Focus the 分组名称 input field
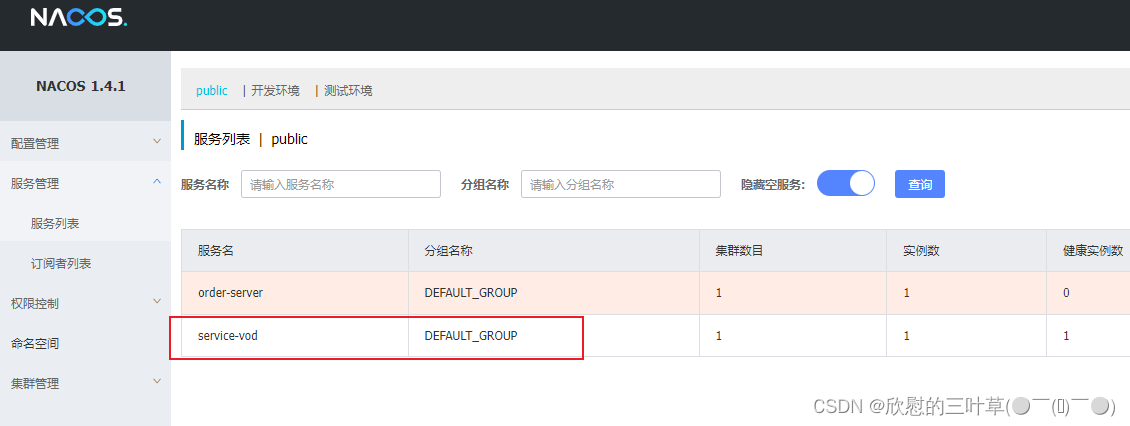This screenshot has width=1130, height=426. [x=620, y=184]
